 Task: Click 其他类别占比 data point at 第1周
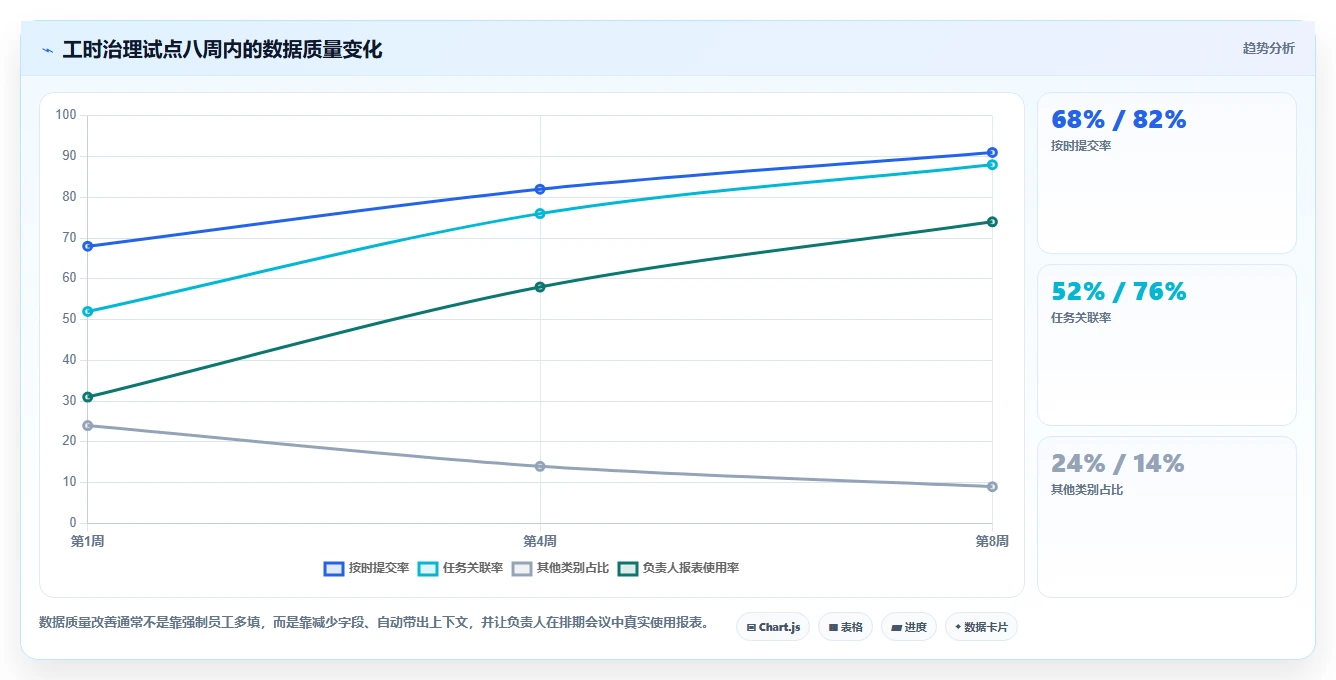click(x=88, y=425)
